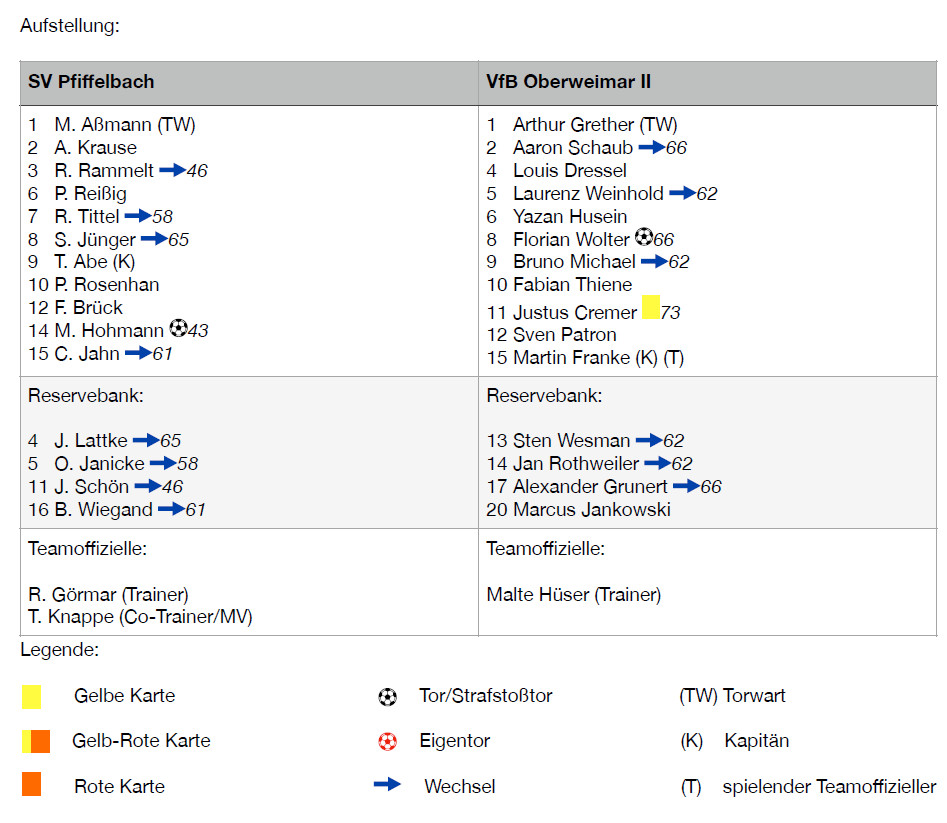Click the SV Pfiffelbach team header
This screenshot has height=823, width=947.
(91, 82)
